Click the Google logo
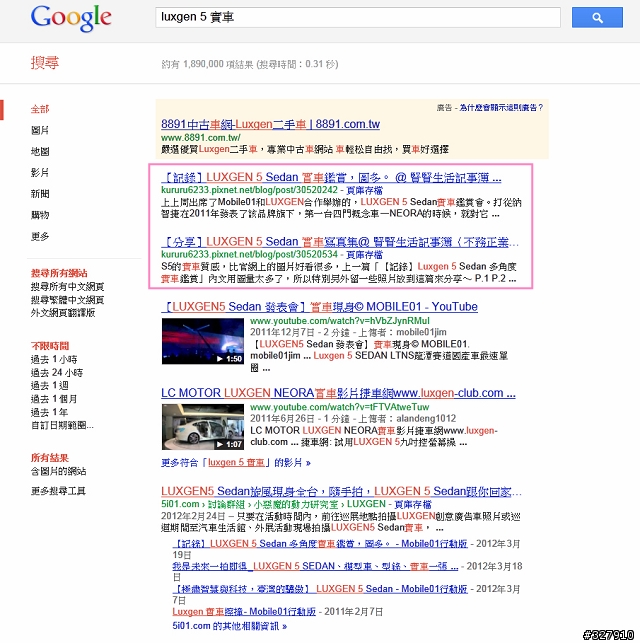The width and height of the screenshot is (640, 643). tap(71, 18)
